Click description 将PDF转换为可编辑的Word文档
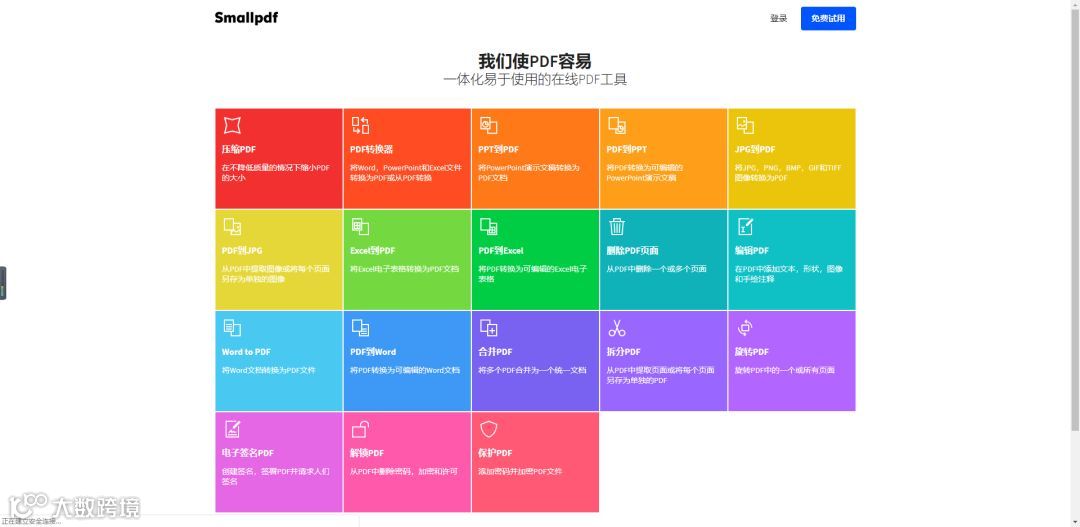This screenshot has width=1080, height=527. 405,371
